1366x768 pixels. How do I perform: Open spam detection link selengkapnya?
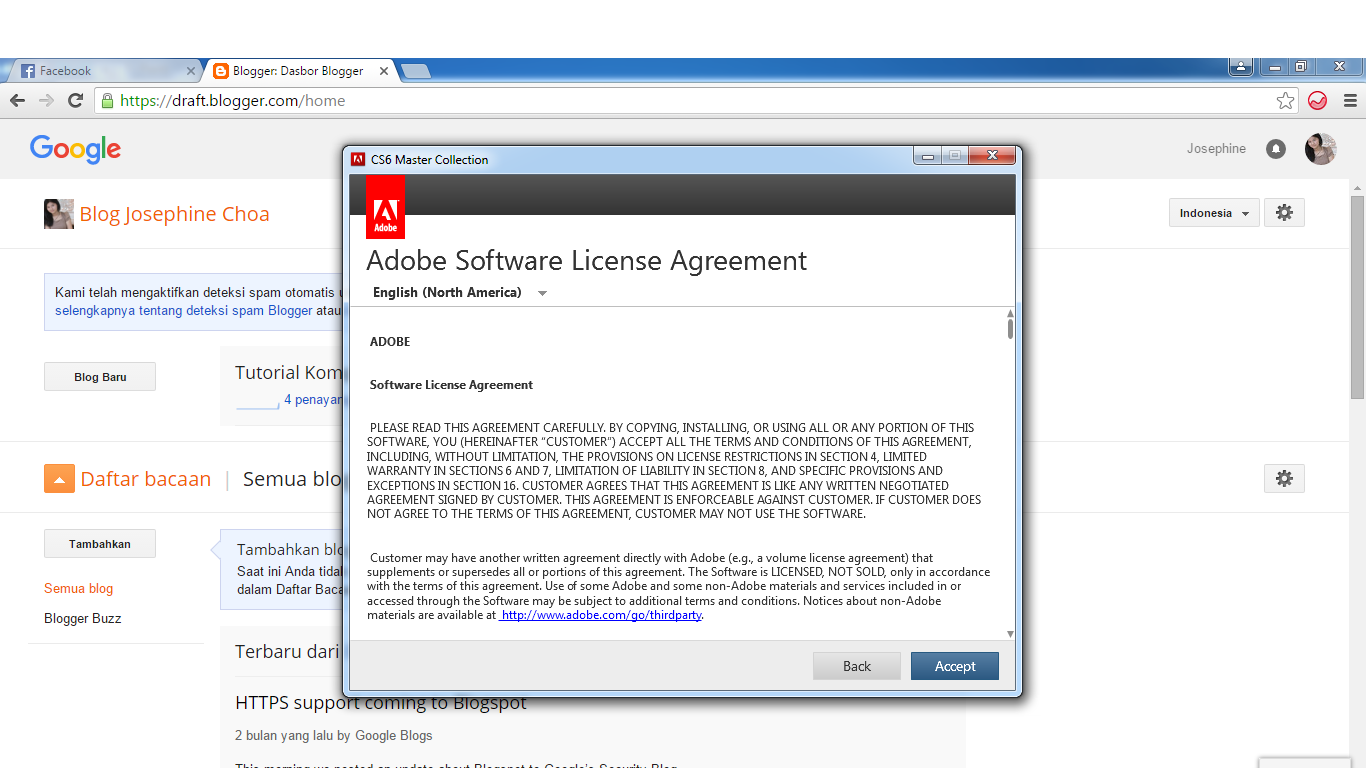[x=184, y=310]
